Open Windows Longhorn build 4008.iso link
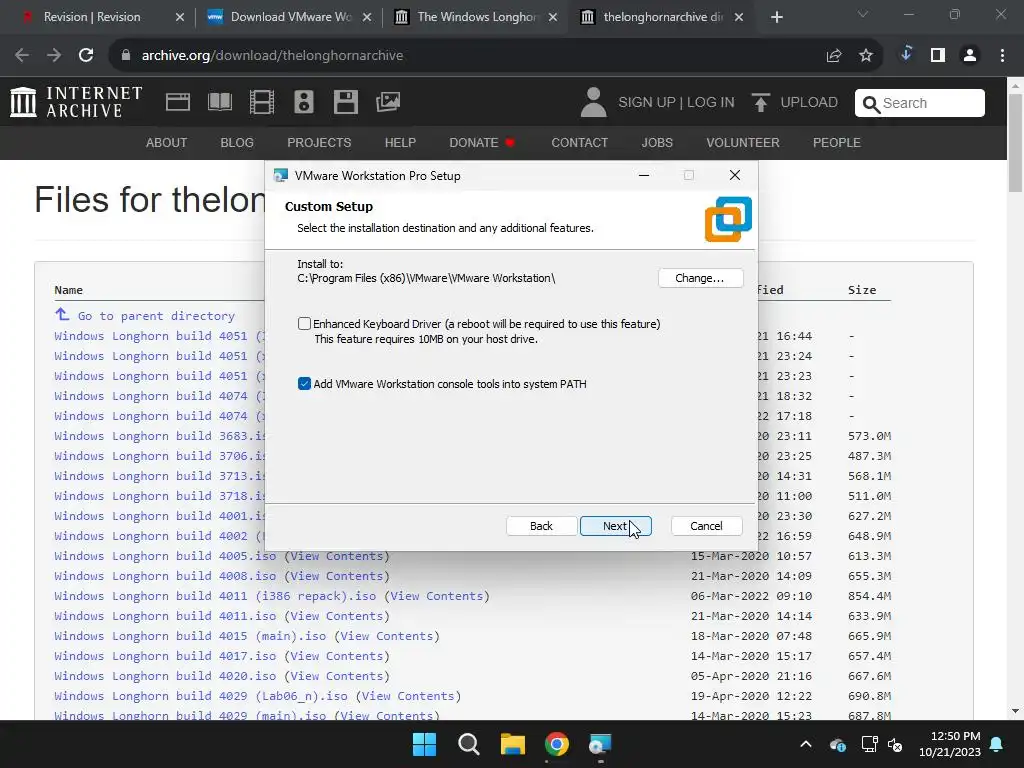The image size is (1024, 768). pyautogui.click(x=165, y=576)
